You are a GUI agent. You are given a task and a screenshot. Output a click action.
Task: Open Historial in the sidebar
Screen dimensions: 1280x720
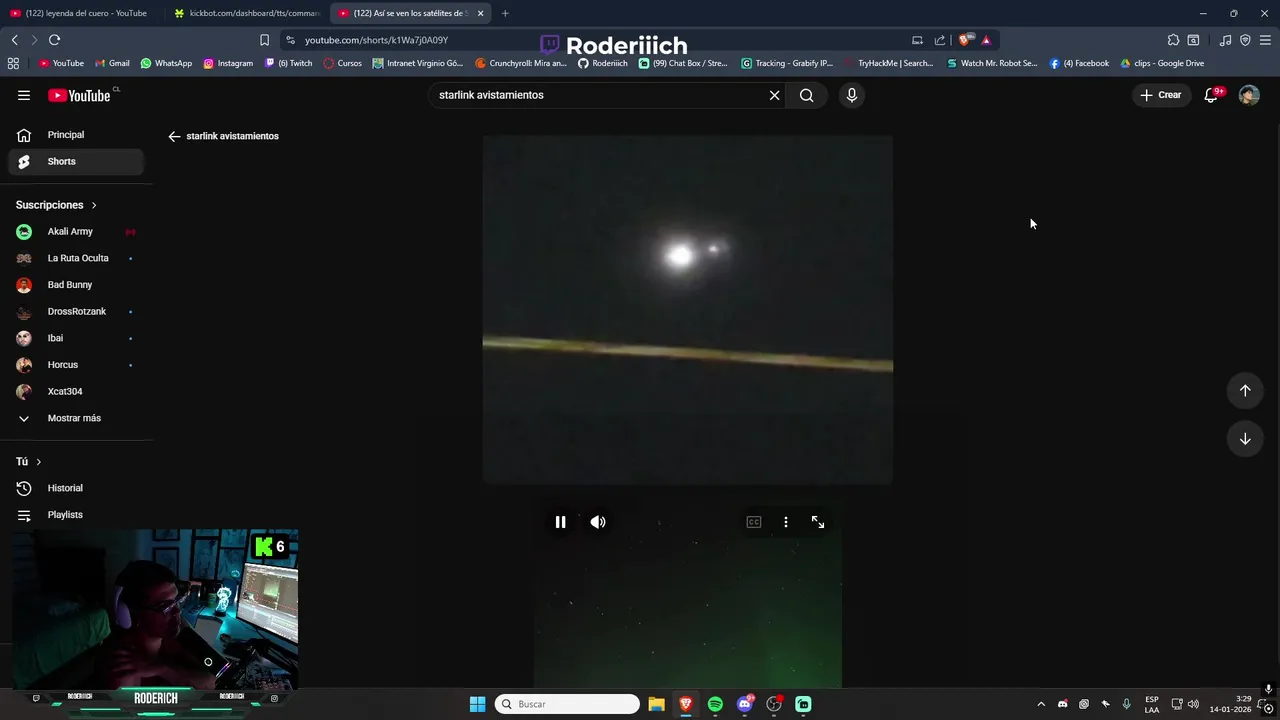(76, 488)
